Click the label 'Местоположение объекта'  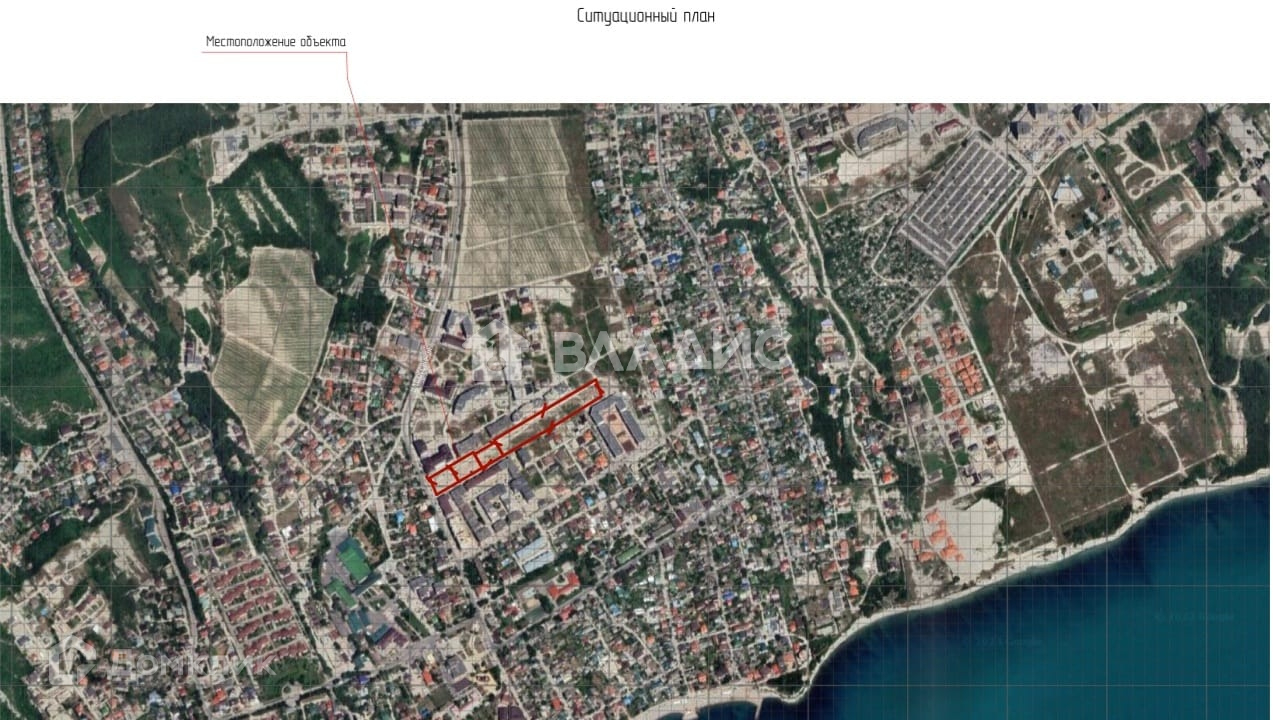(276, 42)
